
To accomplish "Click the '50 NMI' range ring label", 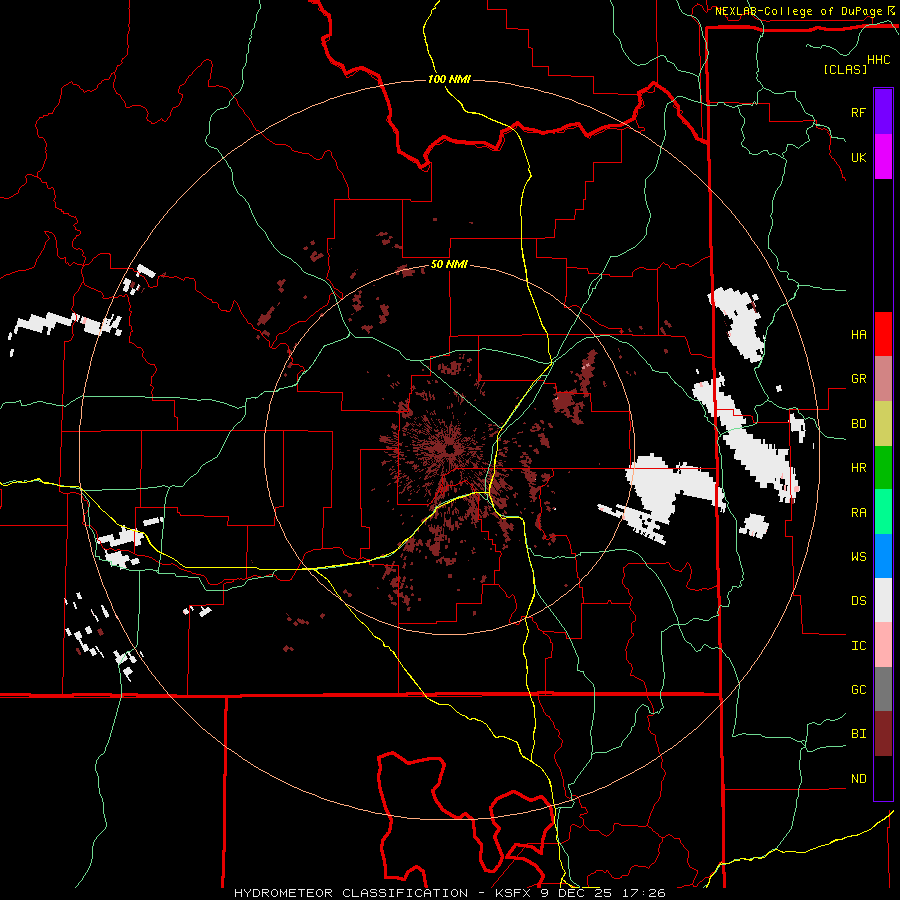I will pos(449,265).
